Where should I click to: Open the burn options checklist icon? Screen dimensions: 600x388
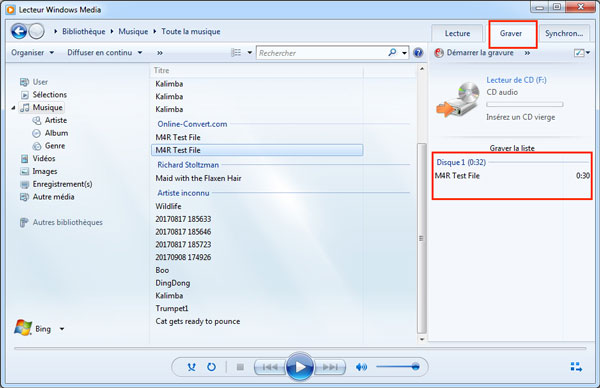(579, 53)
